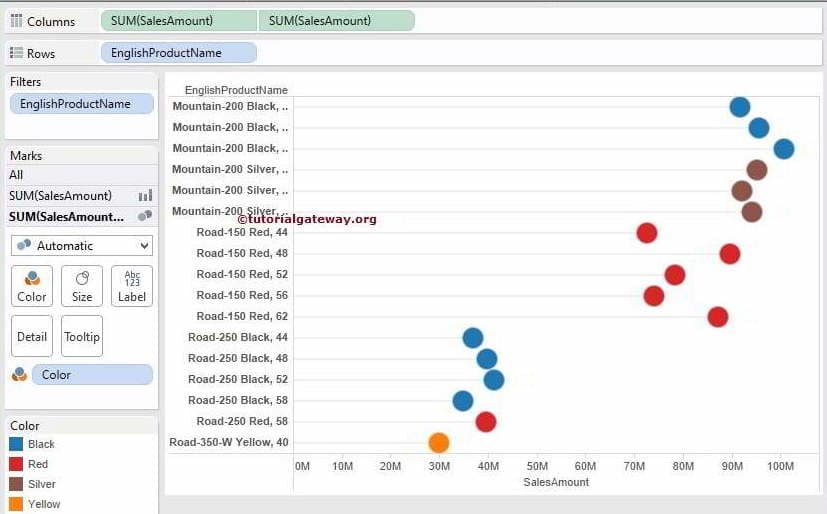Click the Red legend swatch
Screen dimensions: 827x514
coord(16,464)
